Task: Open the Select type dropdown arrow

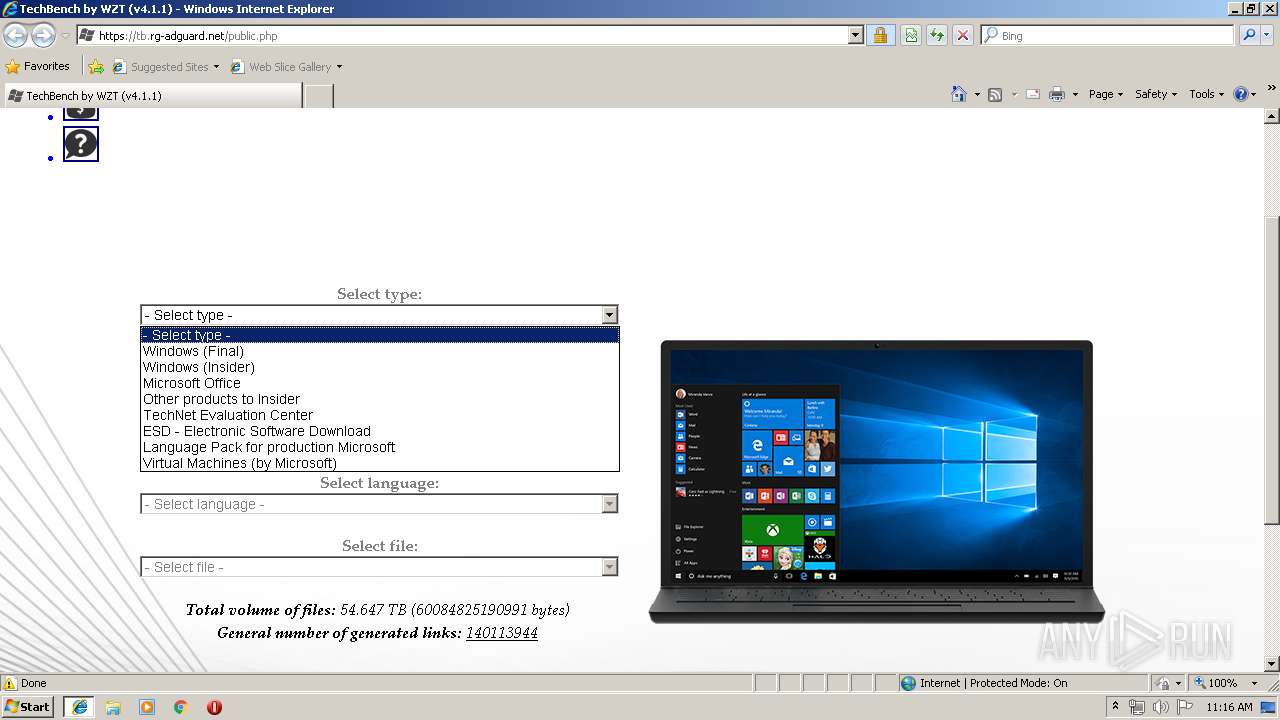Action: pyautogui.click(x=609, y=315)
